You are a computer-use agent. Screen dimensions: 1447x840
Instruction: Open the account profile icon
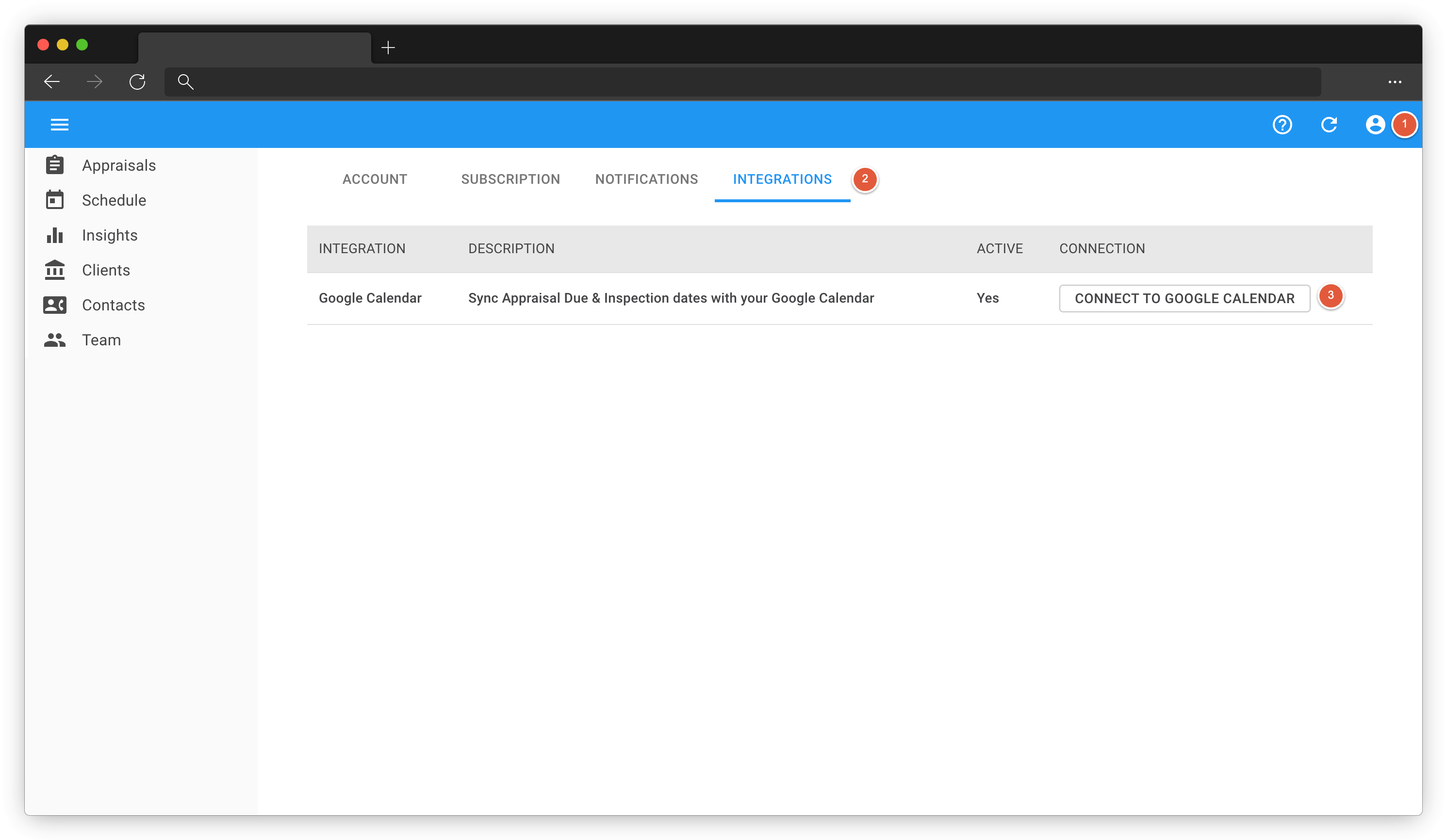pos(1375,125)
